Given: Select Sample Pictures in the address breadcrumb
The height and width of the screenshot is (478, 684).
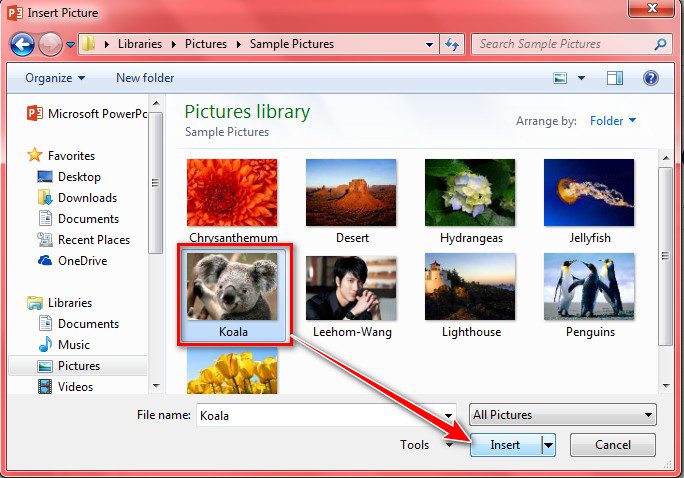Looking at the screenshot, I should (292, 44).
